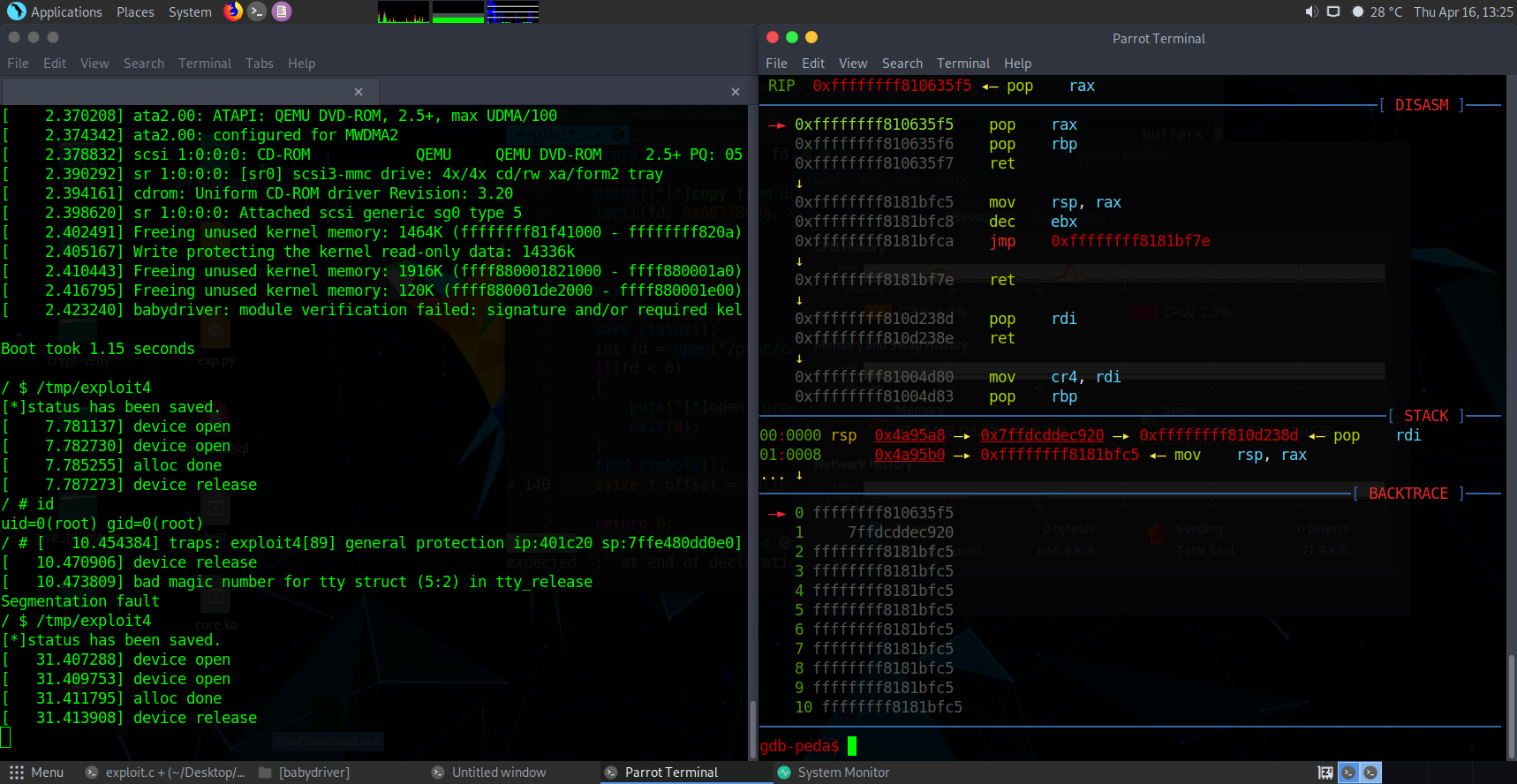The image size is (1517, 784).
Task: Click the 'Segmentation fault' line
Action: pos(80,601)
